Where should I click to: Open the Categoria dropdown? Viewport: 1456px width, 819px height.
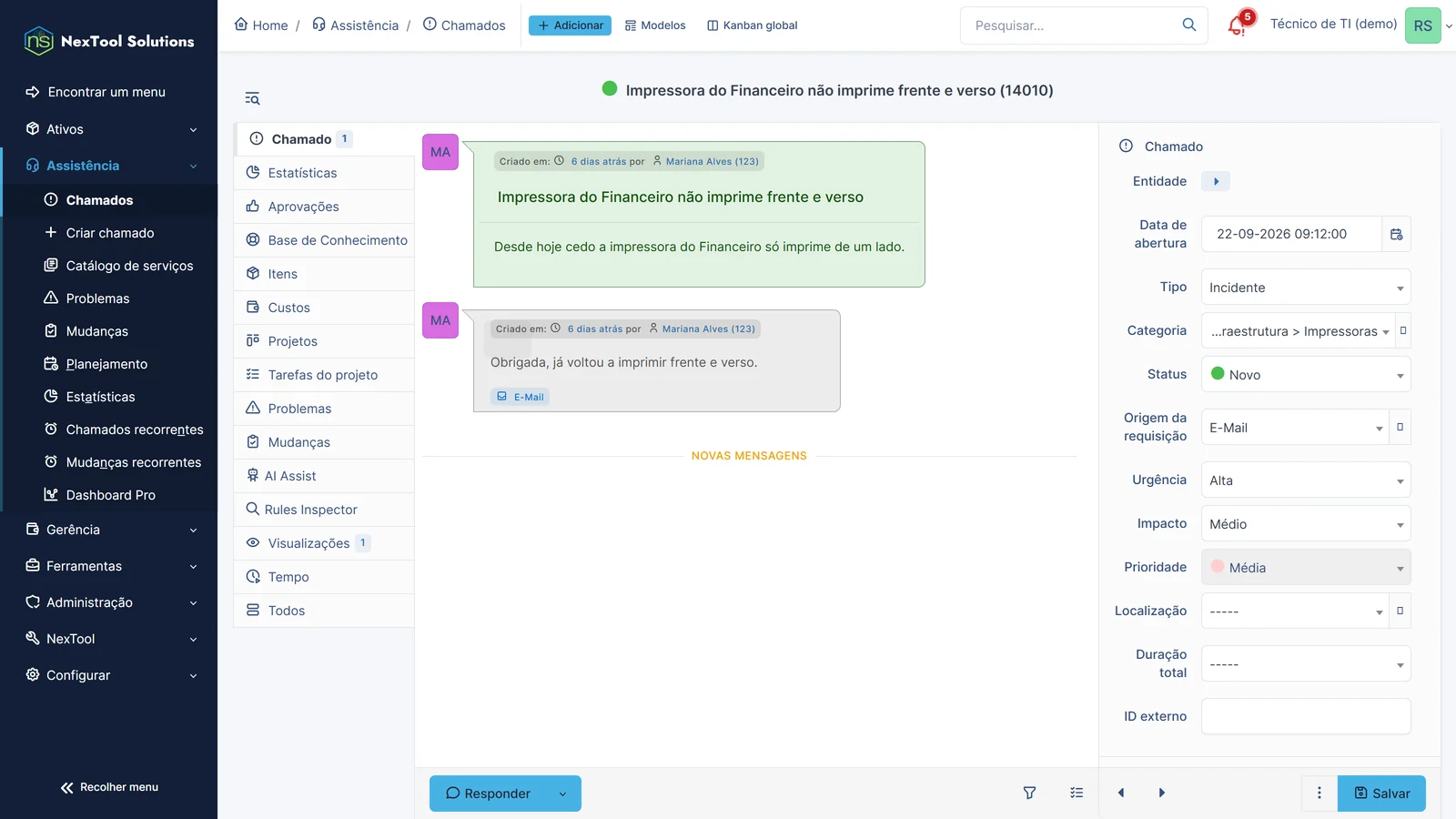(x=1299, y=330)
